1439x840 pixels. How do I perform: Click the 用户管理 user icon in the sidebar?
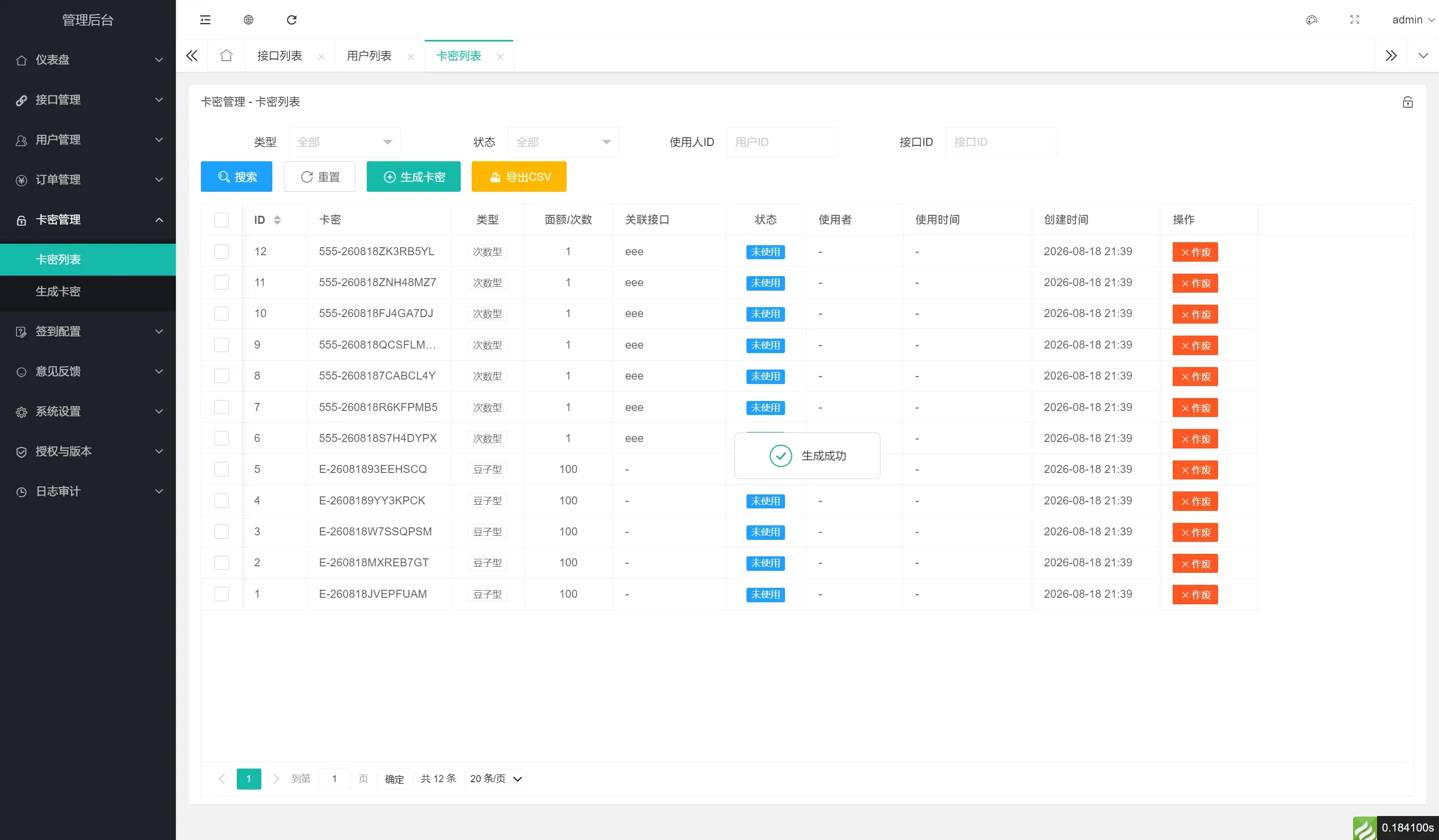pyautogui.click(x=21, y=140)
